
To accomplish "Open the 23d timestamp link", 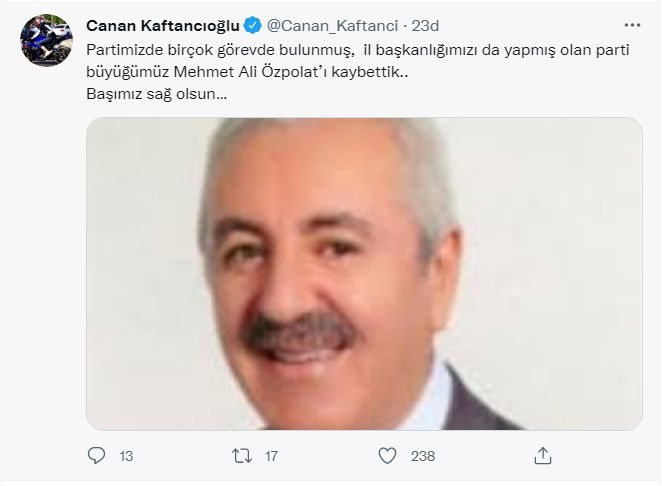I will 425,26.
